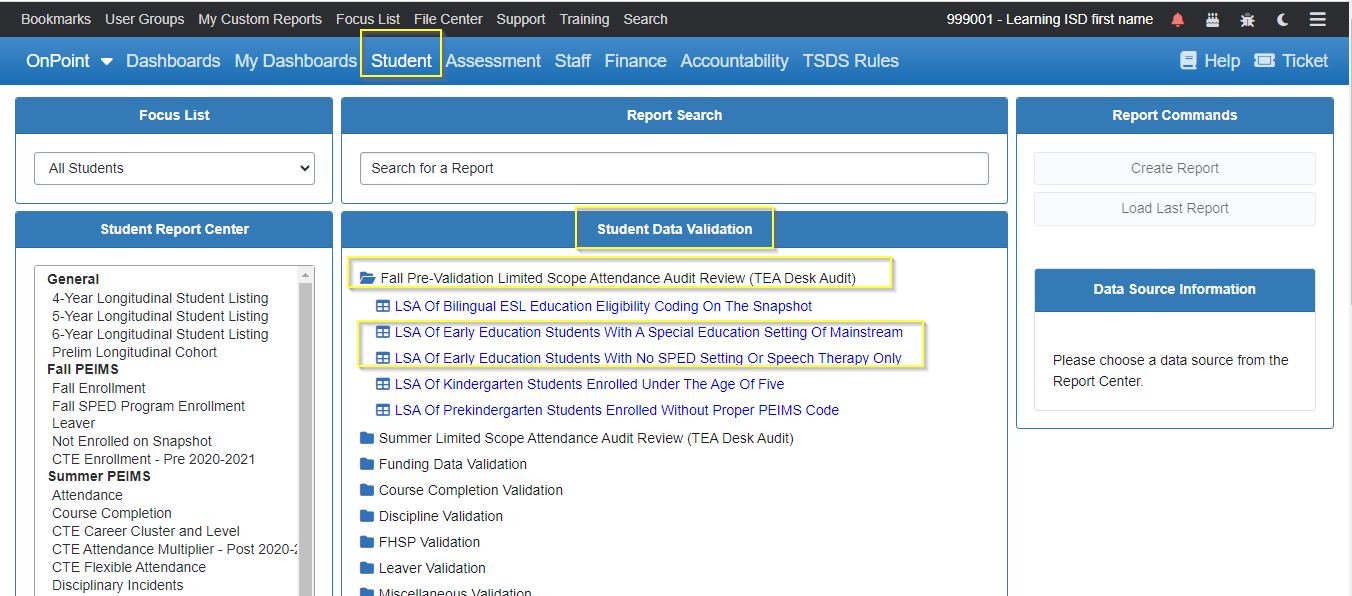Click the Ticket icon
The width and height of the screenshot is (1352, 596).
point(1264,61)
